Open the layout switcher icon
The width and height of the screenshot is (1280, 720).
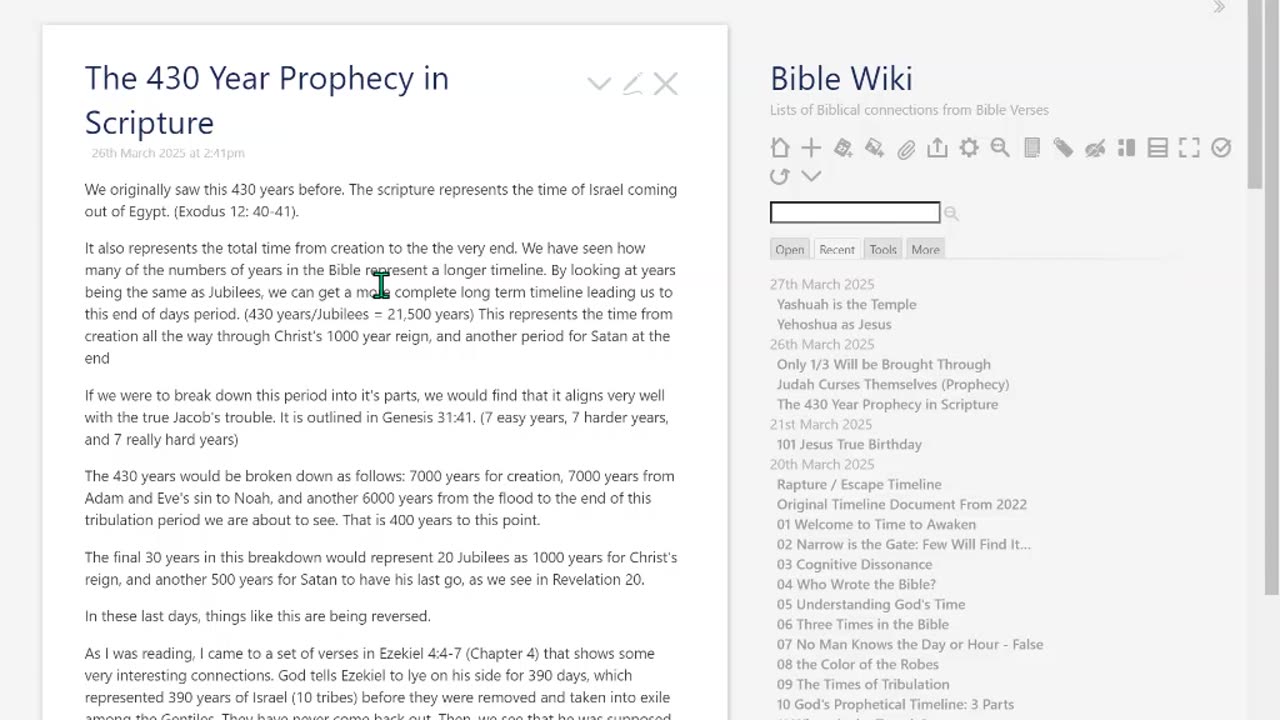point(1126,148)
